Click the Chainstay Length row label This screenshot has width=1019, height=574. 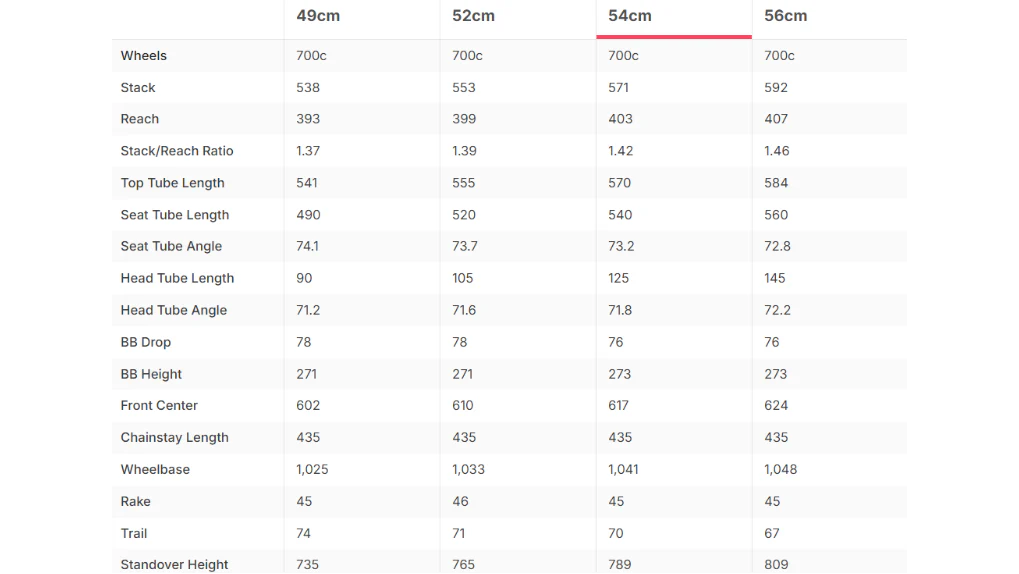175,437
